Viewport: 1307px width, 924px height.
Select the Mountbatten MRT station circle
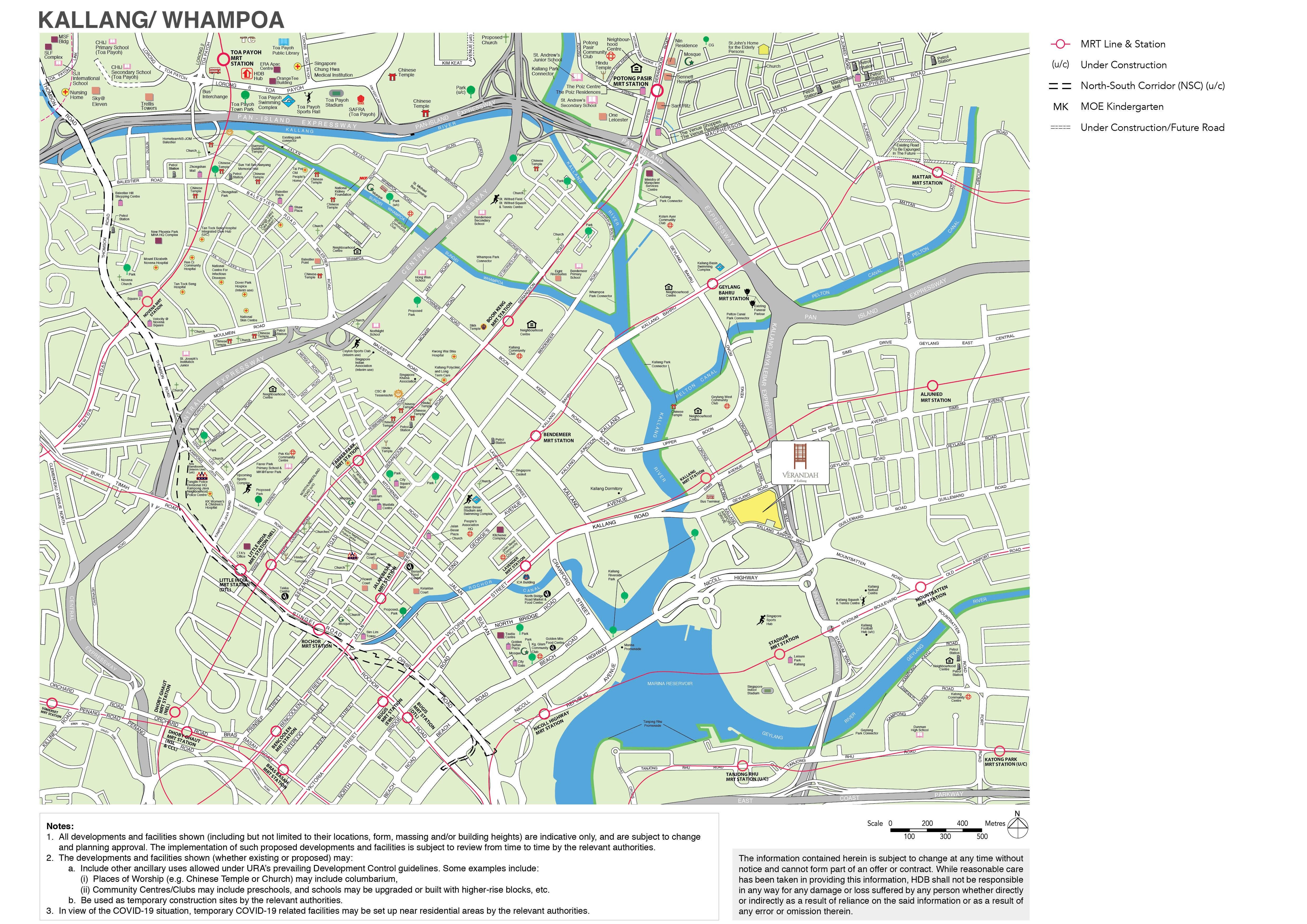[x=921, y=587]
